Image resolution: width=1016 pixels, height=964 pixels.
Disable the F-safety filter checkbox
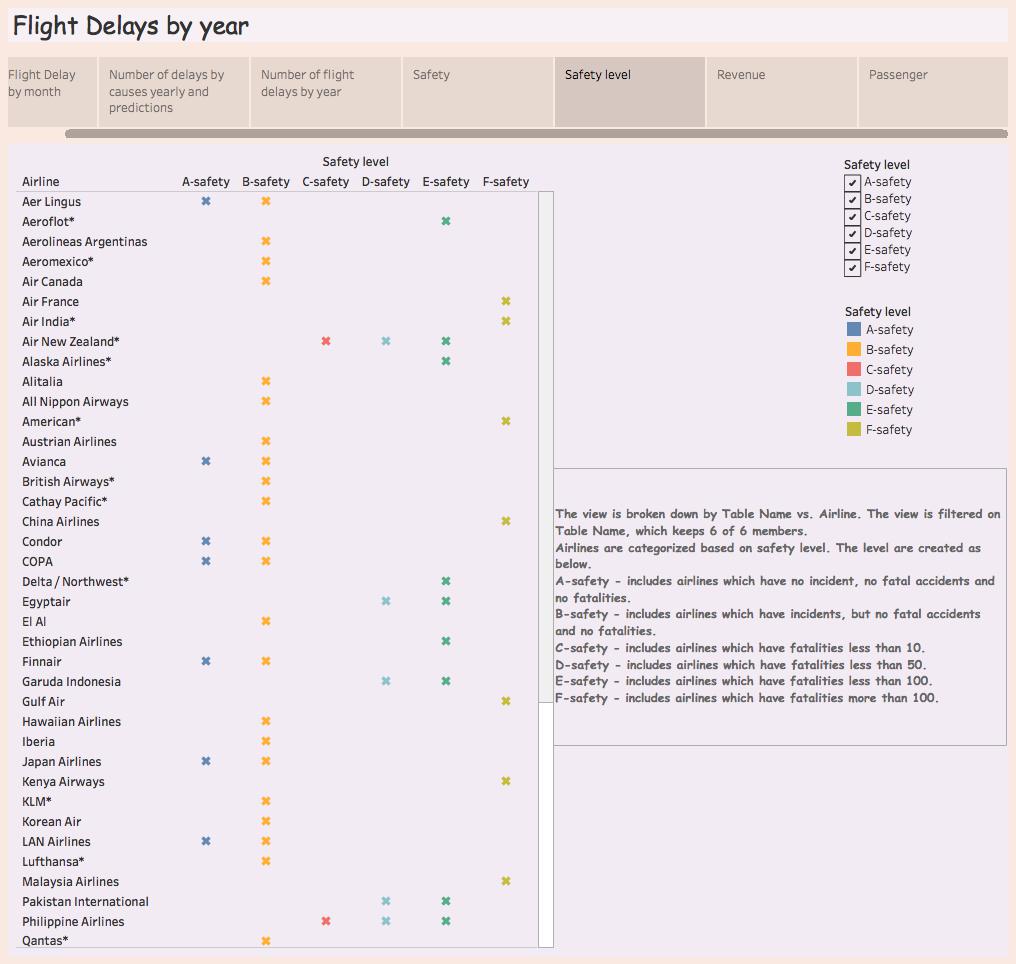pyautogui.click(x=852, y=268)
